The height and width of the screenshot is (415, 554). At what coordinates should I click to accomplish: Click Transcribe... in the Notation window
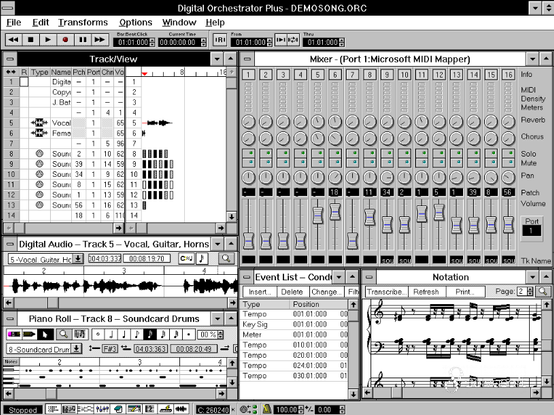pyautogui.click(x=387, y=292)
